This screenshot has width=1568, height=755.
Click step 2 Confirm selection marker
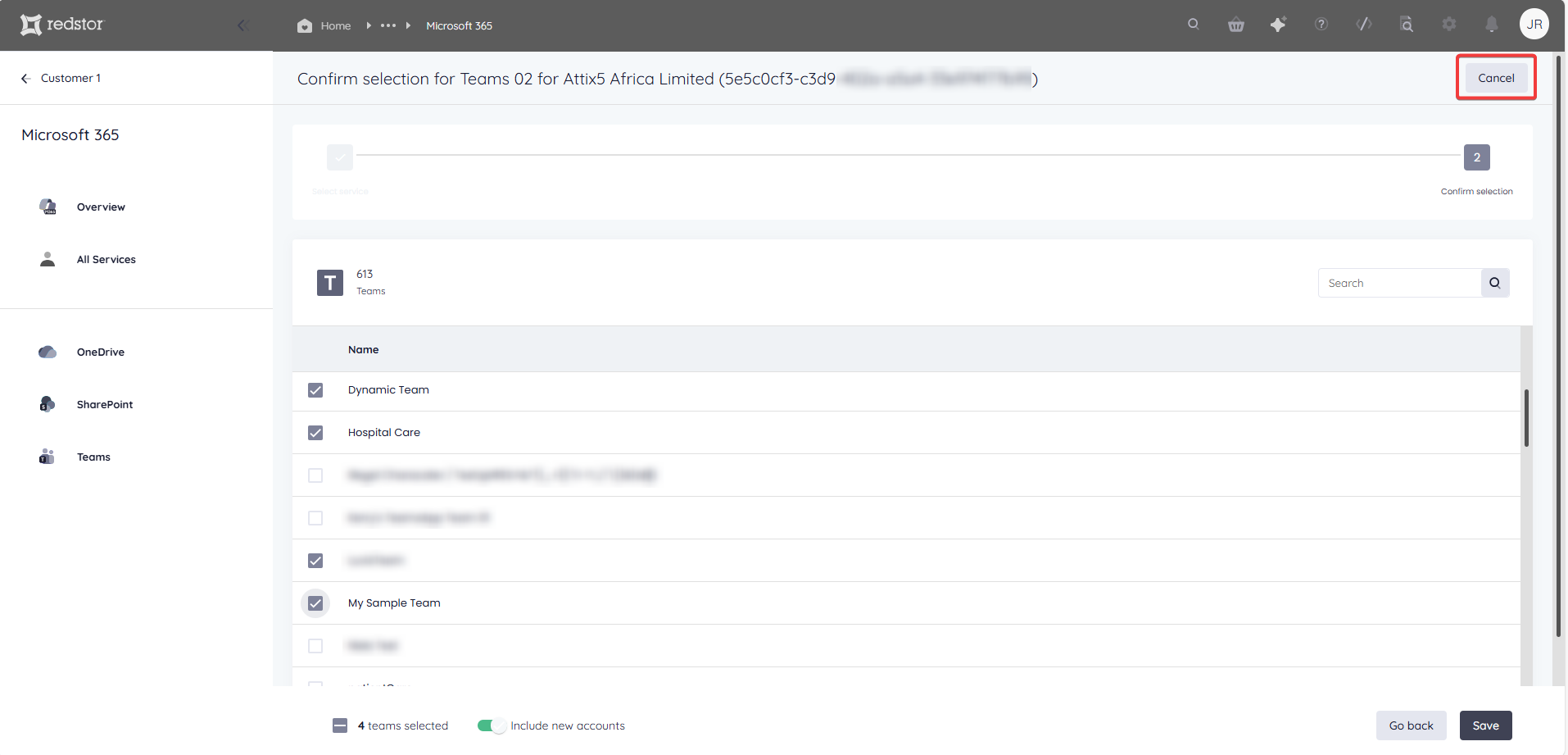click(1477, 157)
